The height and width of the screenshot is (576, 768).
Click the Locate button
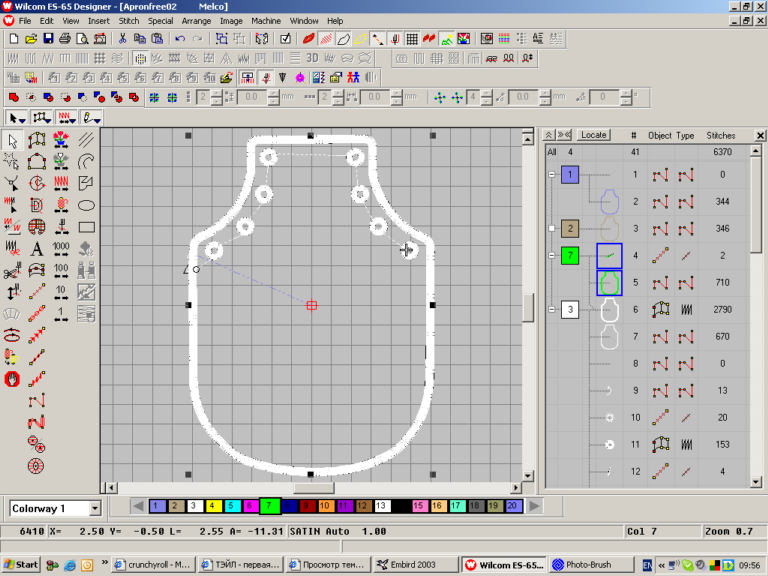(x=593, y=135)
